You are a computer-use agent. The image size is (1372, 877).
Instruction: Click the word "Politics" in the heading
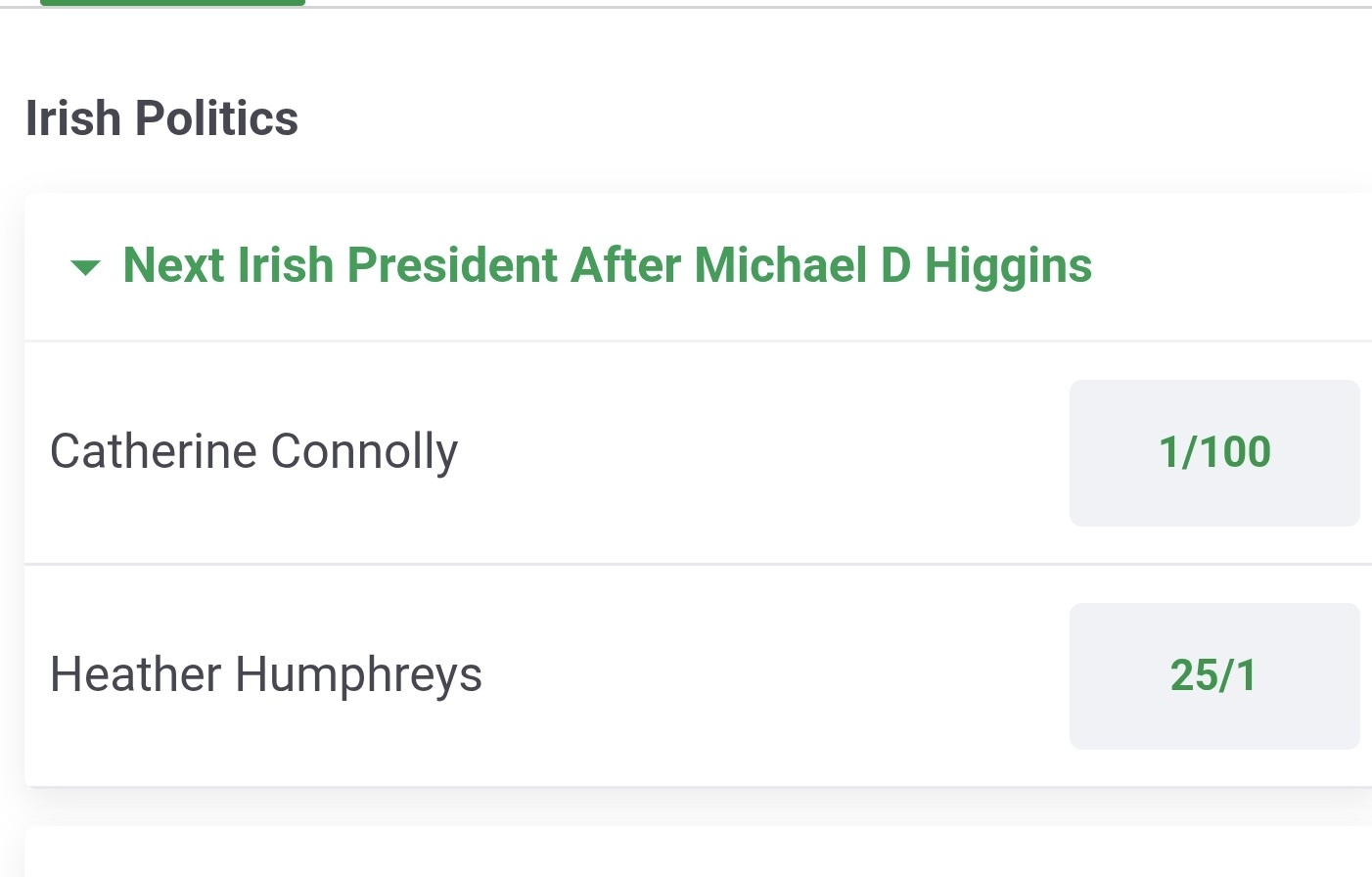tap(216, 118)
